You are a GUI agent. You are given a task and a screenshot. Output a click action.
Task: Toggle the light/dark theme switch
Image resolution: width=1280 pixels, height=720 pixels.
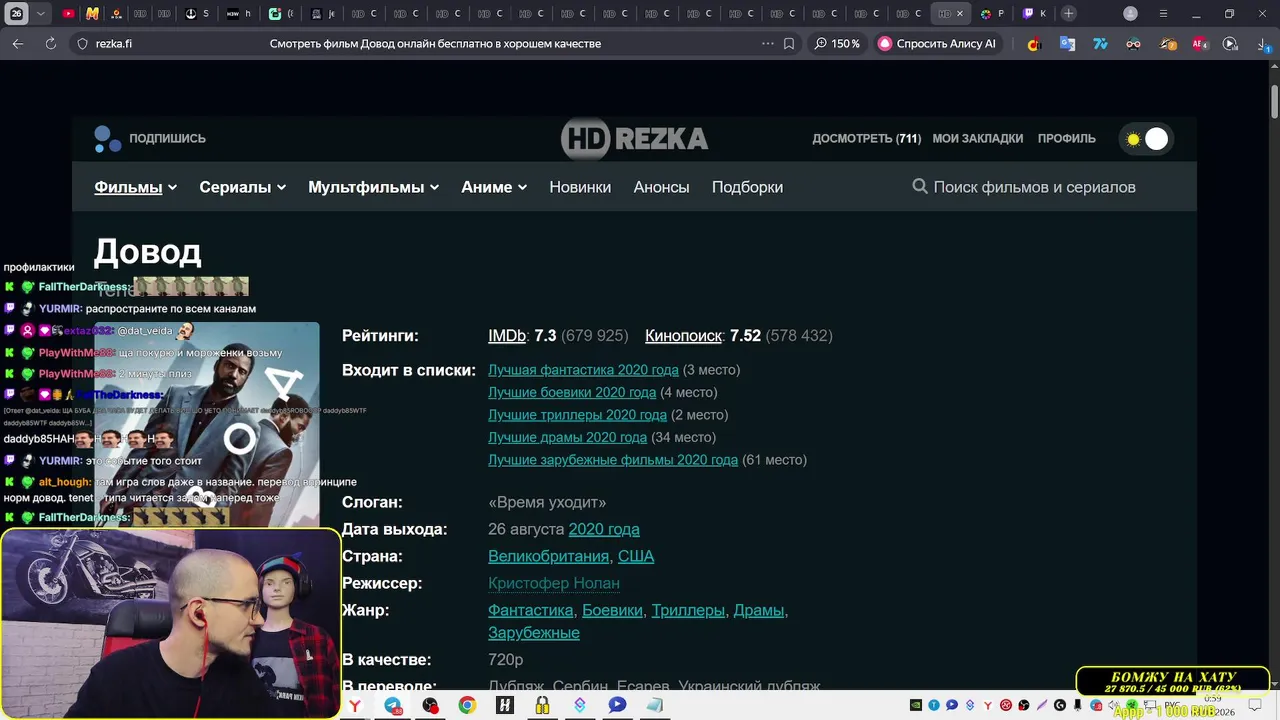click(1146, 139)
